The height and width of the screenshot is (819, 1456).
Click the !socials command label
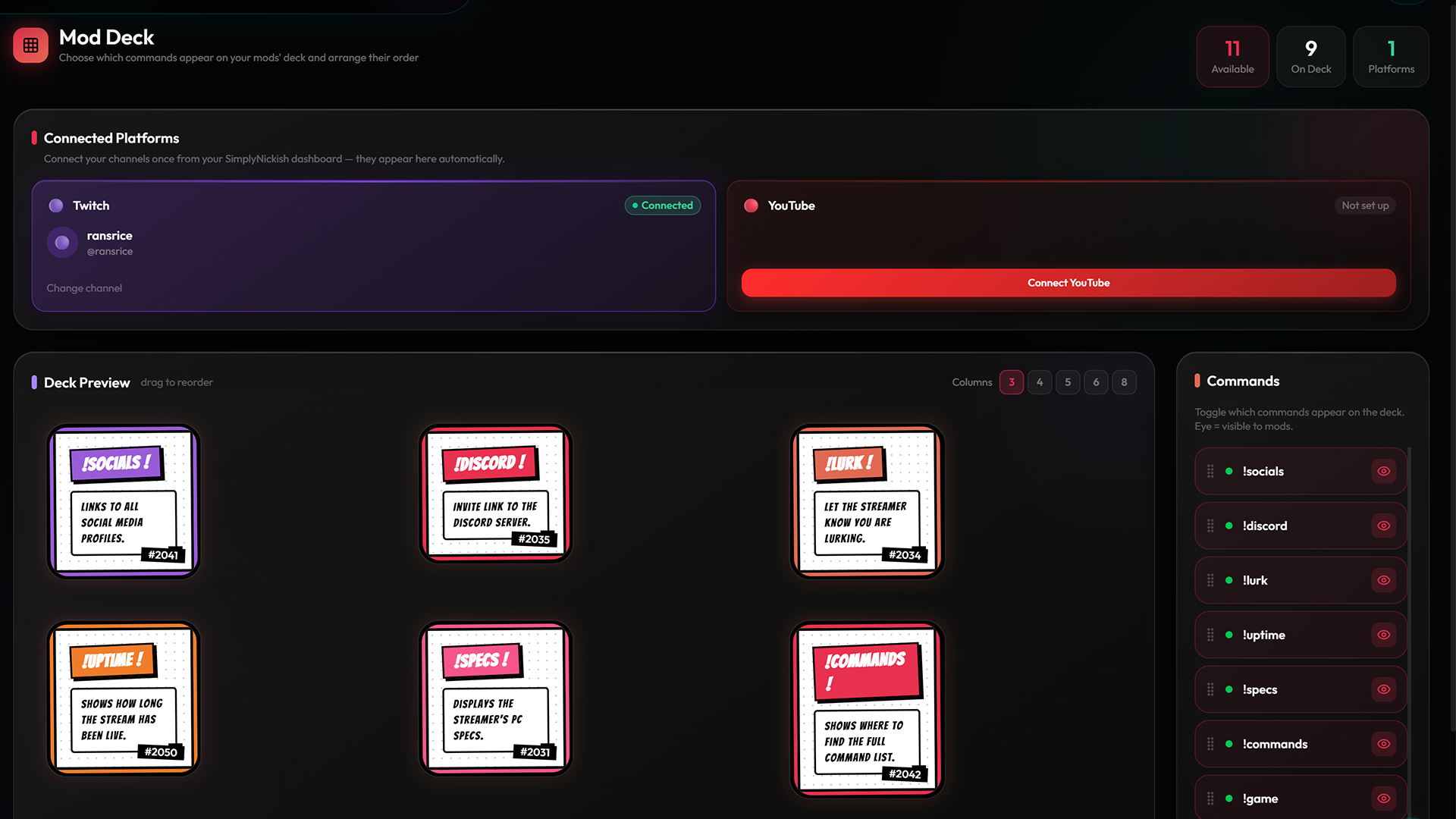(x=1263, y=471)
